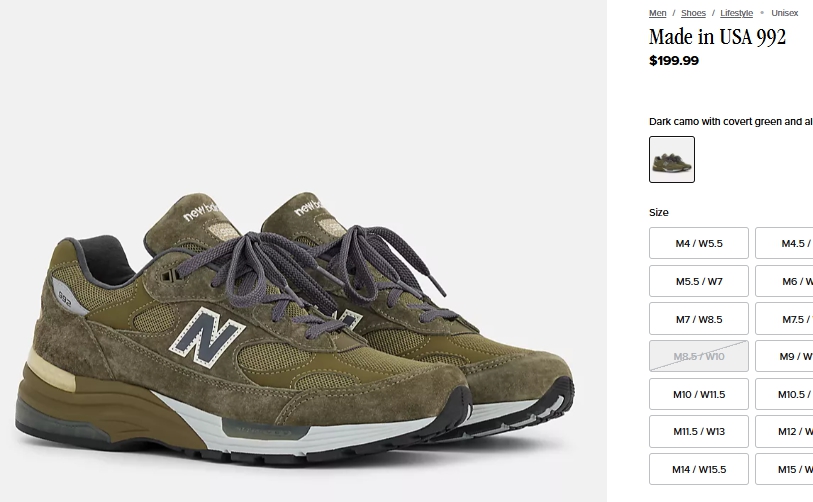Image resolution: width=813 pixels, height=502 pixels.
Task: Select size M4 / W5.5
Action: tap(699, 243)
